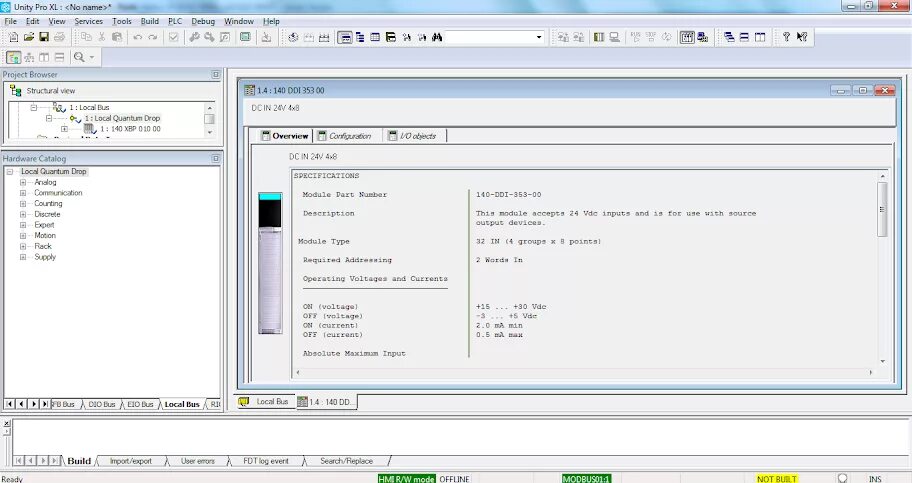Click the specifications vertical scrollbar thumb
The image size is (912, 483).
[x=882, y=209]
